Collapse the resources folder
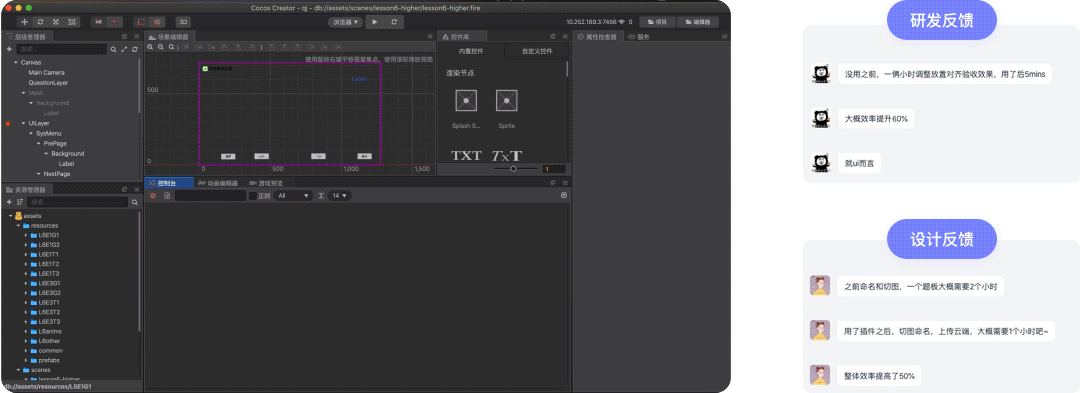 coord(18,226)
